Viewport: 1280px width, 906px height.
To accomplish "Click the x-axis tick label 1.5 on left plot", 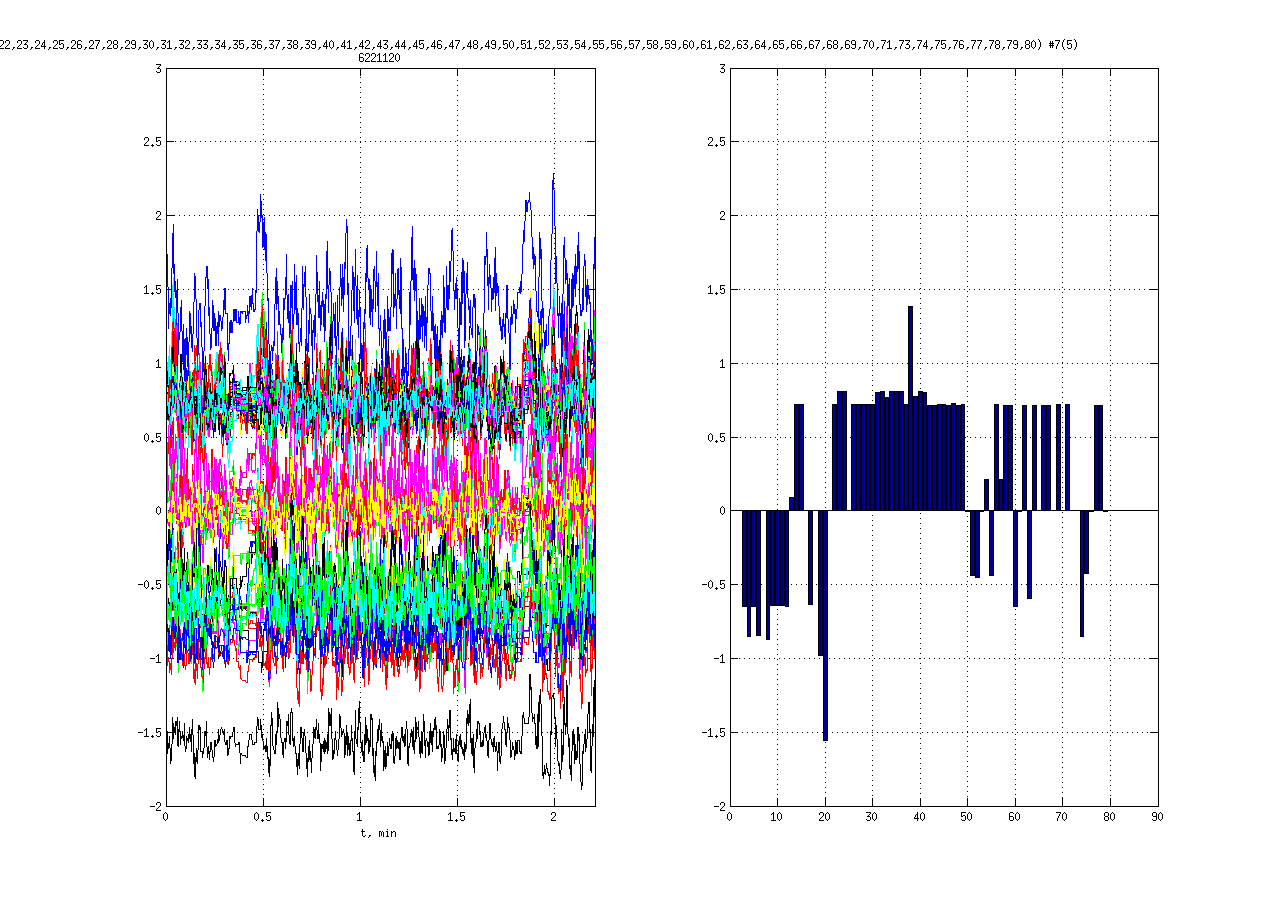I will tap(457, 818).
